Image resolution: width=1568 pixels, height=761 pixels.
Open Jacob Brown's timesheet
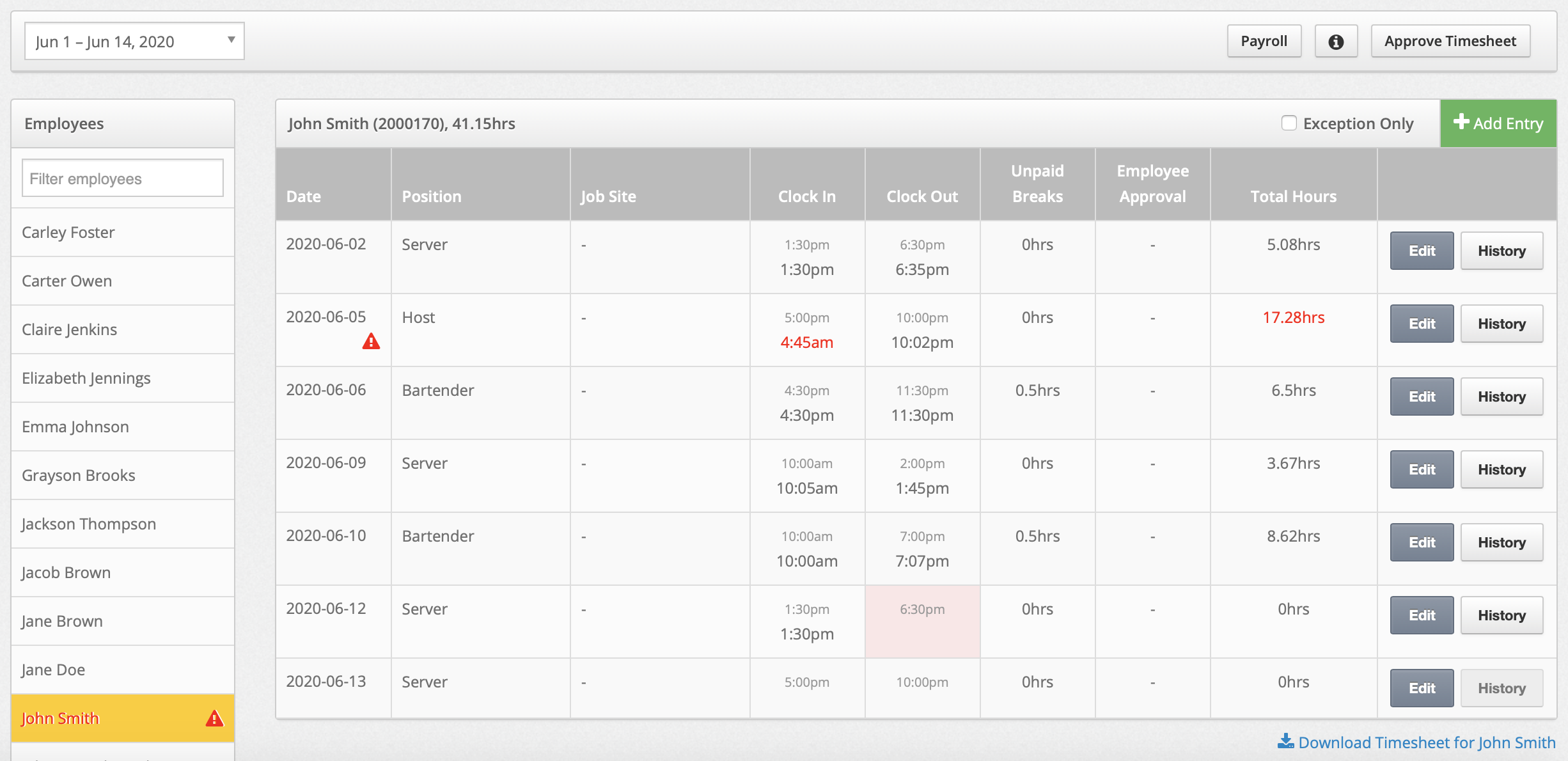tap(123, 572)
